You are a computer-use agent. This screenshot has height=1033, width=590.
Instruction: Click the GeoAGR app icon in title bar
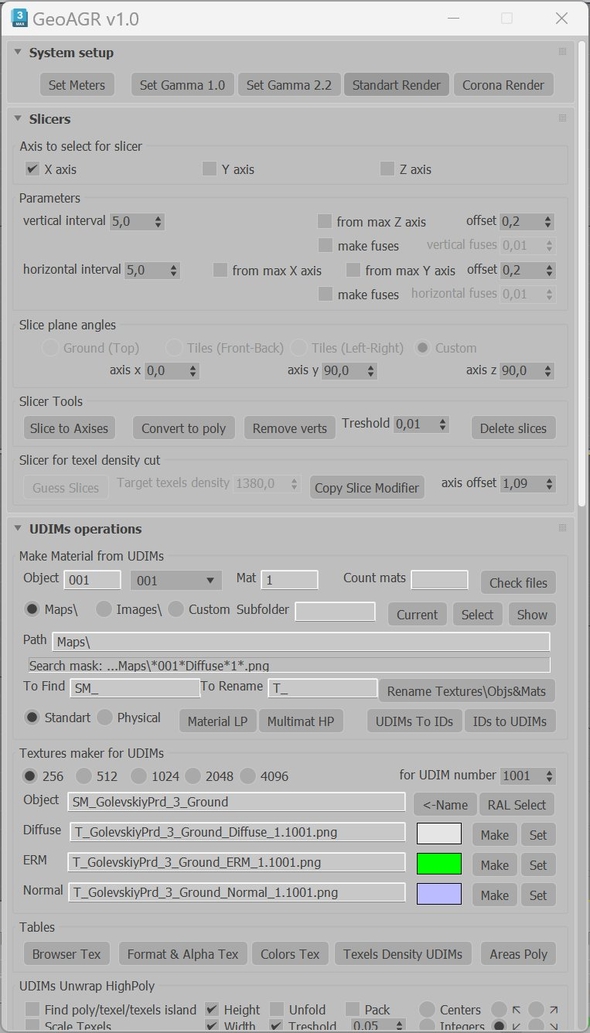point(20,18)
